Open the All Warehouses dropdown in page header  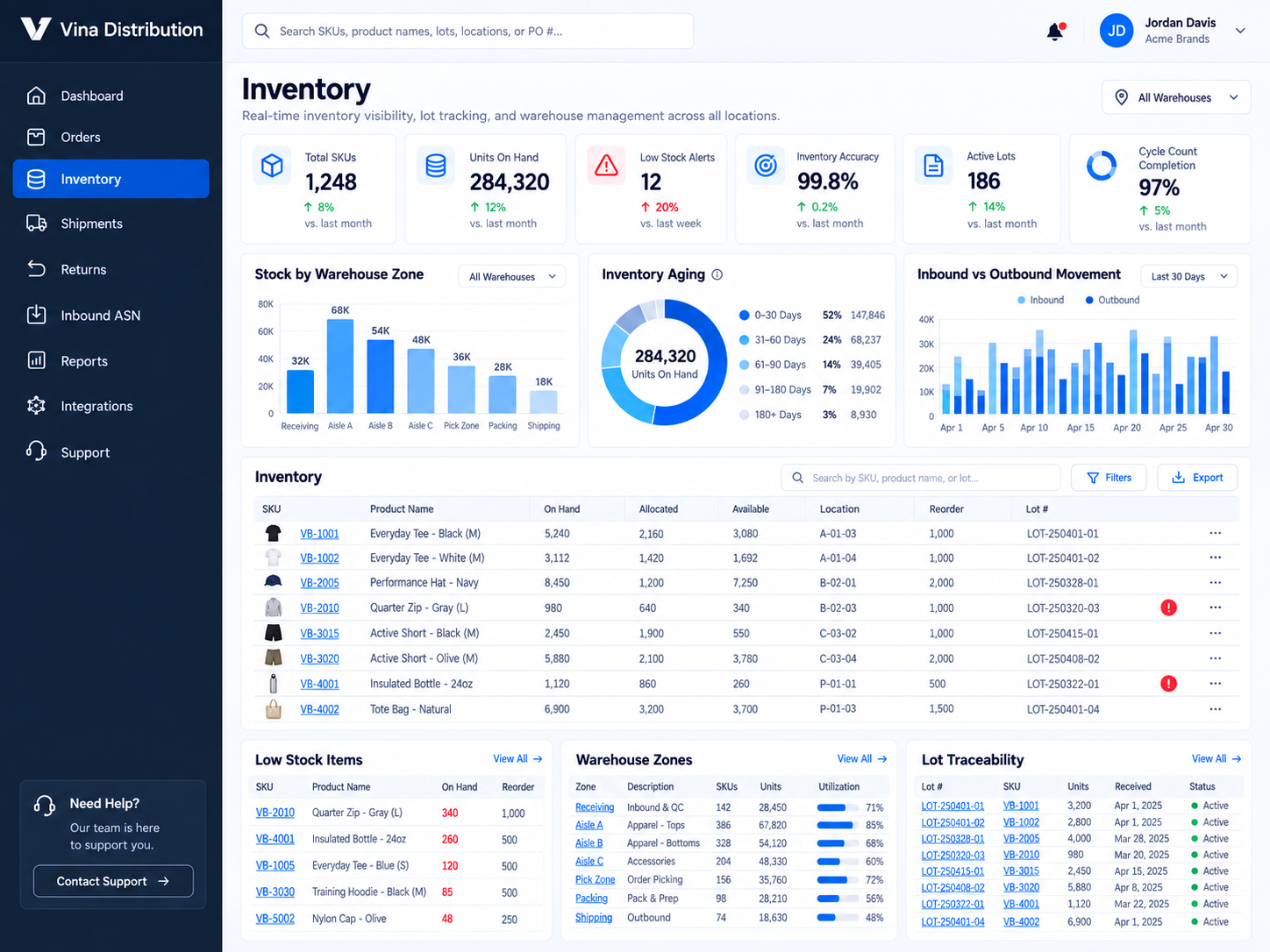click(x=1175, y=97)
